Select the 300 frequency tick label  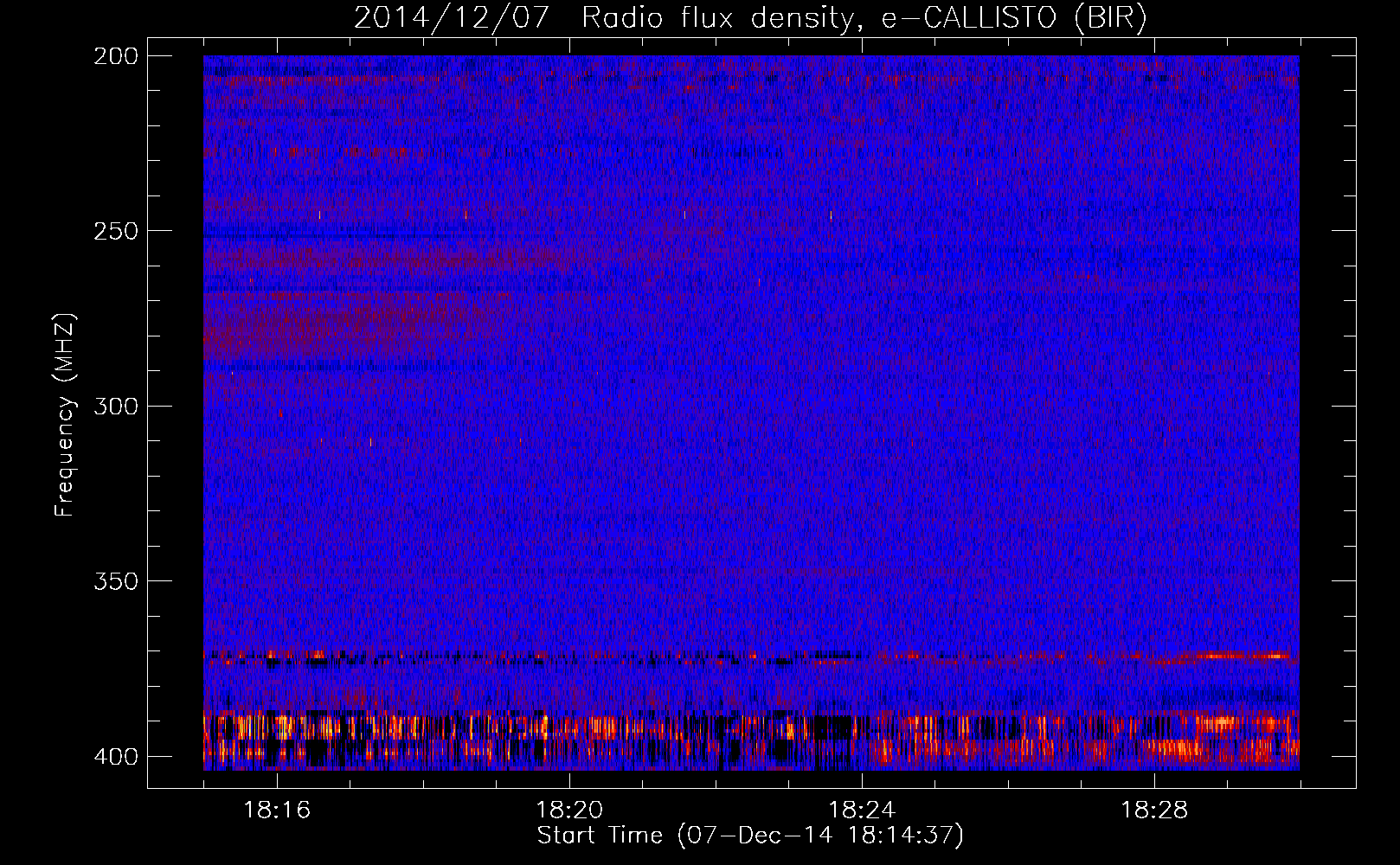click(x=115, y=406)
